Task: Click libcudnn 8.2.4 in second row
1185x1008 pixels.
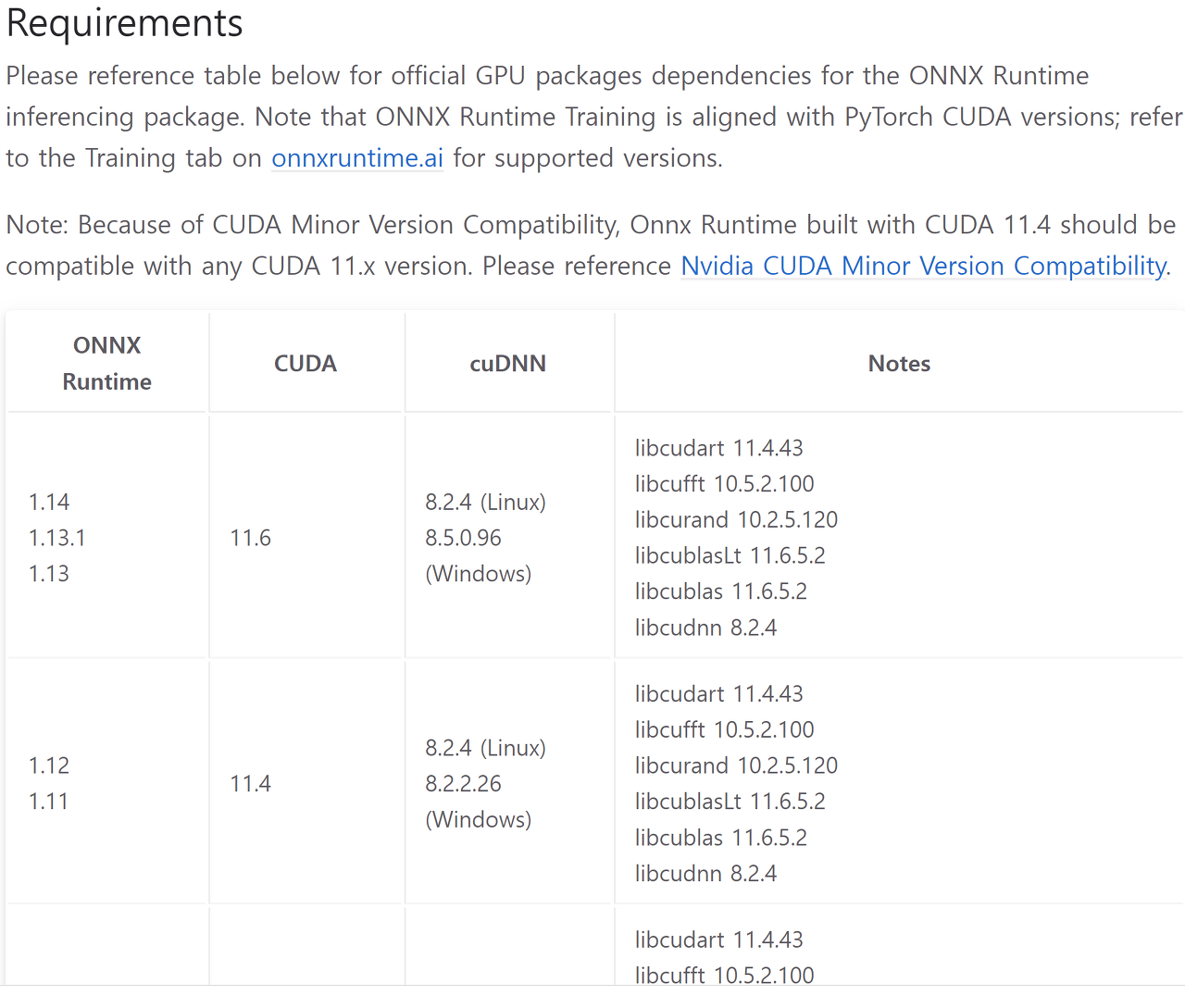Action: (x=705, y=874)
